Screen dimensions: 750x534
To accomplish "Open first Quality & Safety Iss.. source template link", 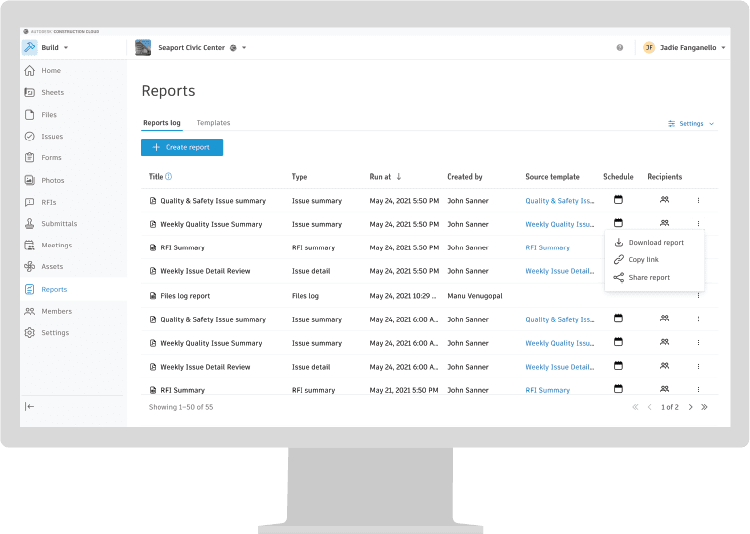I will tap(560, 201).
